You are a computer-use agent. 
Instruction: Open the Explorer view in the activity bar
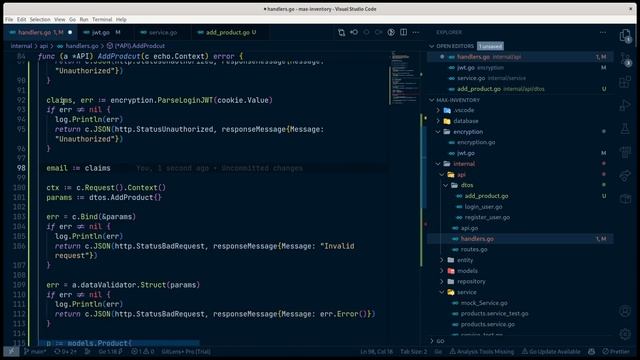pyautogui.click(x=625, y=36)
